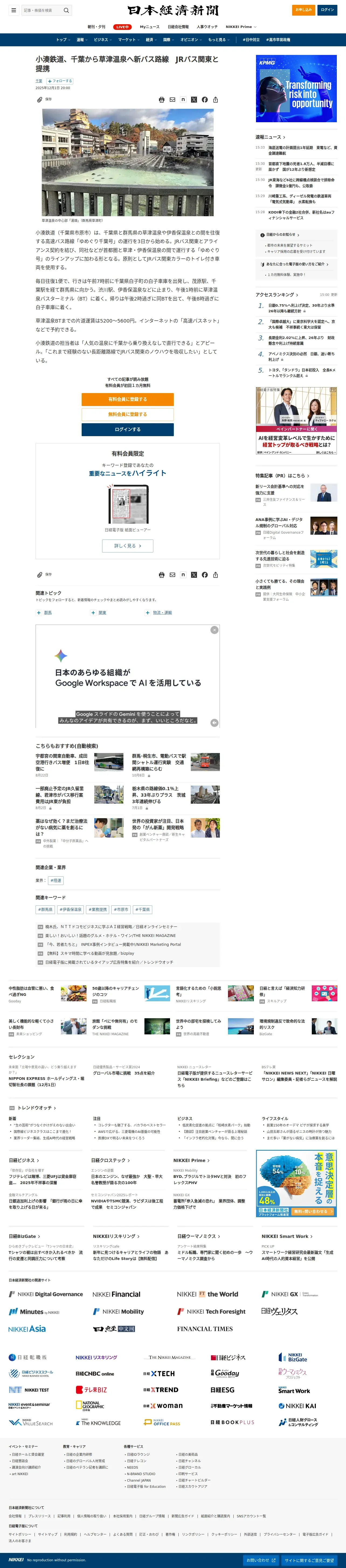Open the #高市早苗政権 tag

click(x=278, y=40)
